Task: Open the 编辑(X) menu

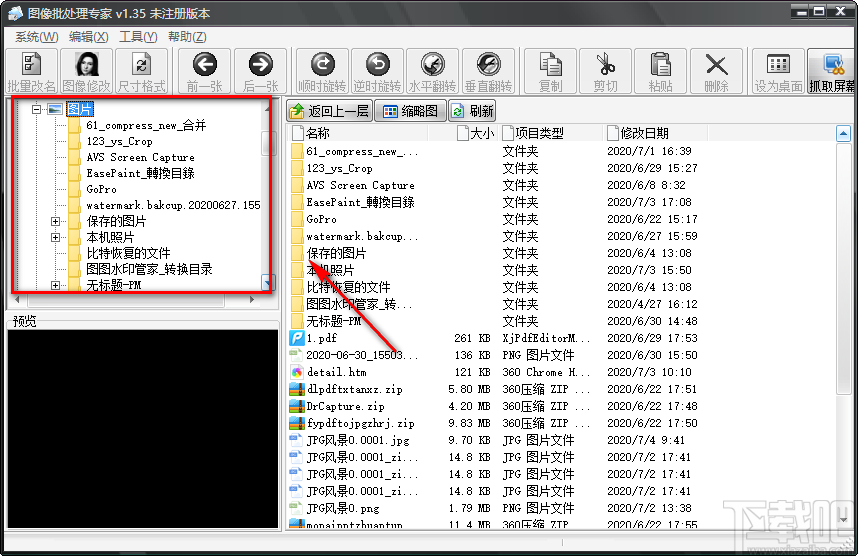Action: [89, 37]
